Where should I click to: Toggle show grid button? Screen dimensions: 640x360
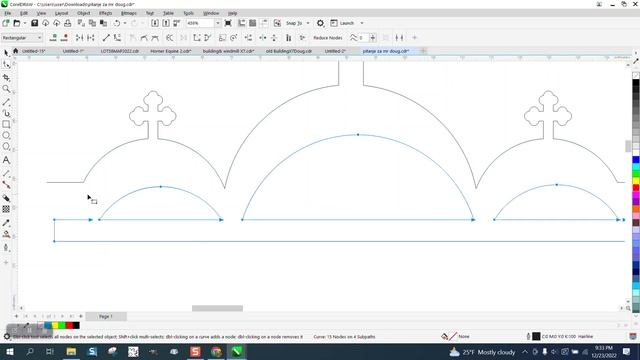click(253, 23)
